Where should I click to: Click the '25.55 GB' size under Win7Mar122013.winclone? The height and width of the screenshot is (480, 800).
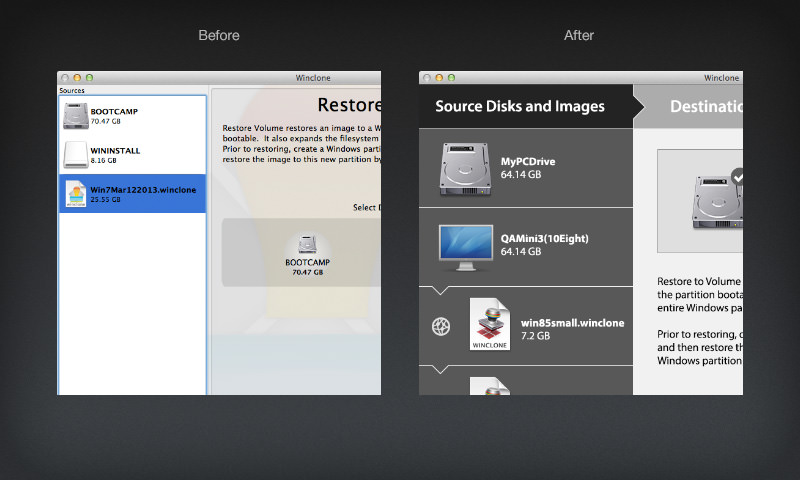106,199
